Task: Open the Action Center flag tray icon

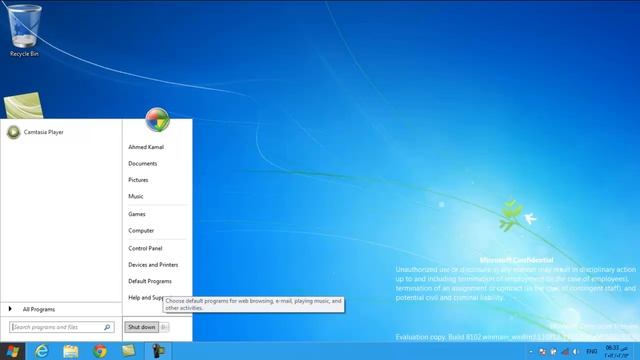Action: click(x=554, y=351)
